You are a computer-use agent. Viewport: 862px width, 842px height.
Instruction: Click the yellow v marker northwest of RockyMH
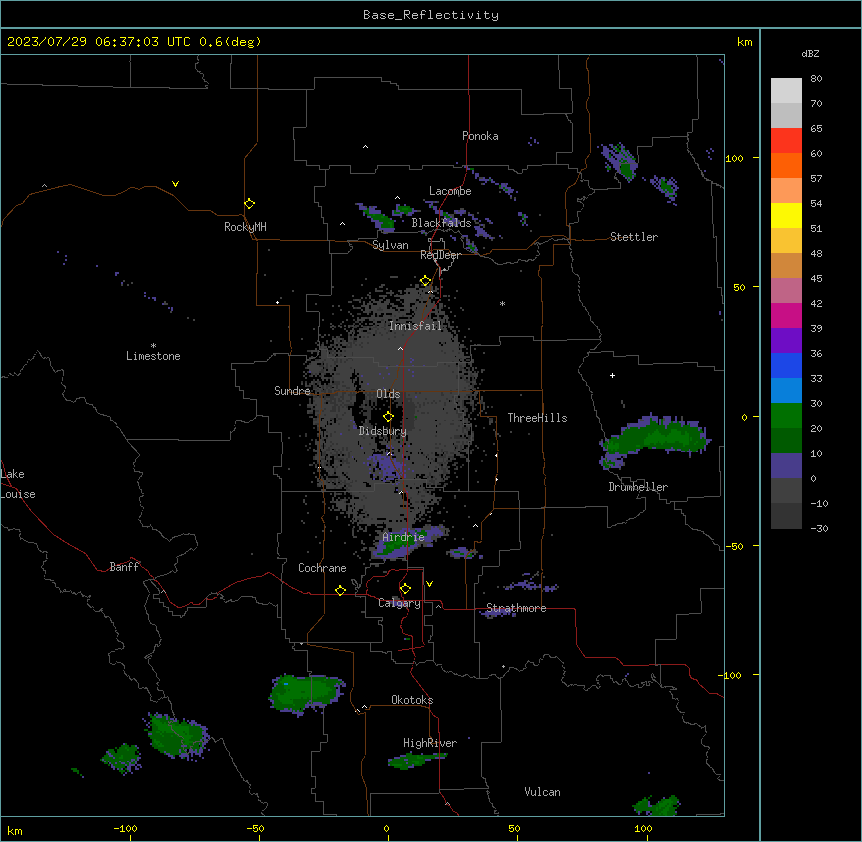175,184
